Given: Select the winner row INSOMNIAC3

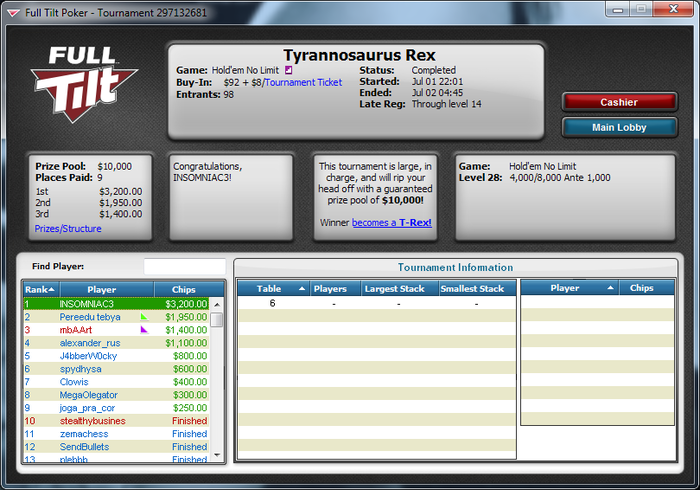Looking at the screenshot, I should pos(116,304).
